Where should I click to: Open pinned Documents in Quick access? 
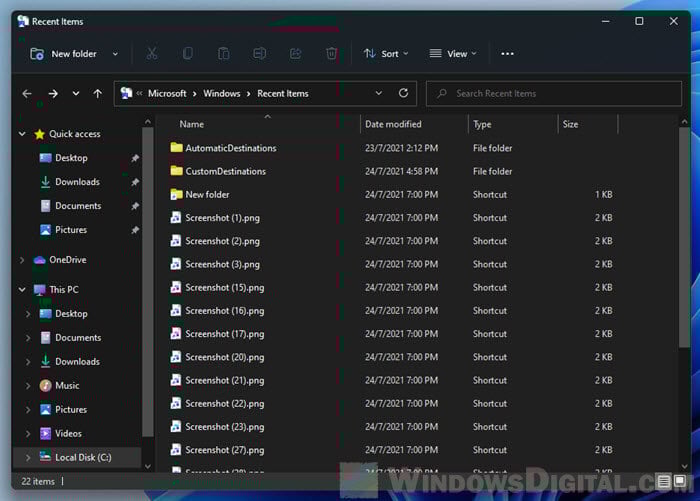tap(78, 206)
